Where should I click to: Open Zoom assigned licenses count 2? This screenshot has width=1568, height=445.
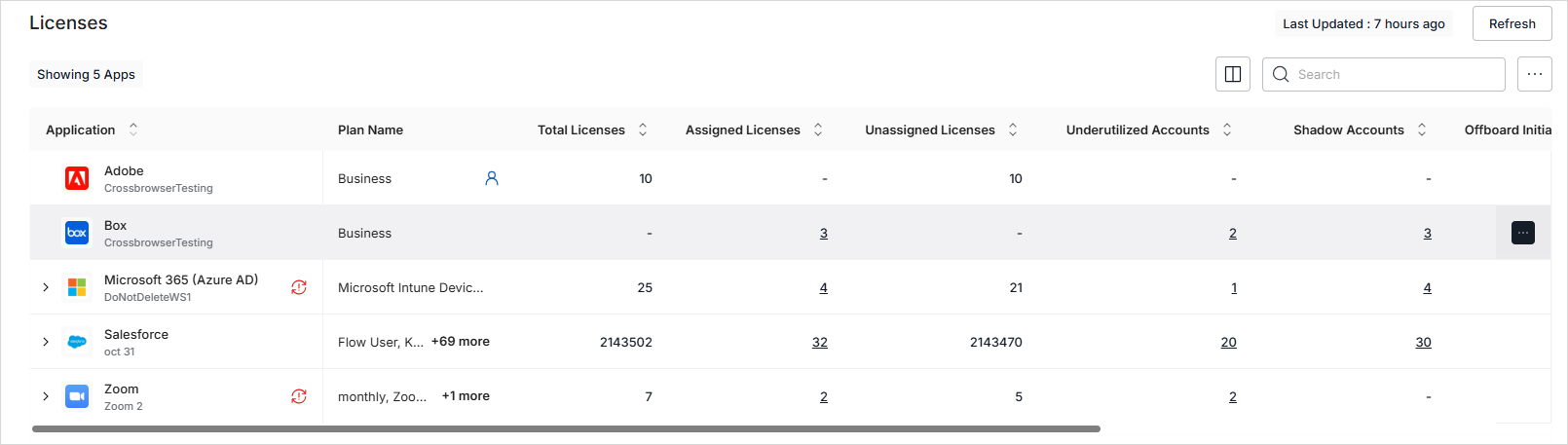824,396
